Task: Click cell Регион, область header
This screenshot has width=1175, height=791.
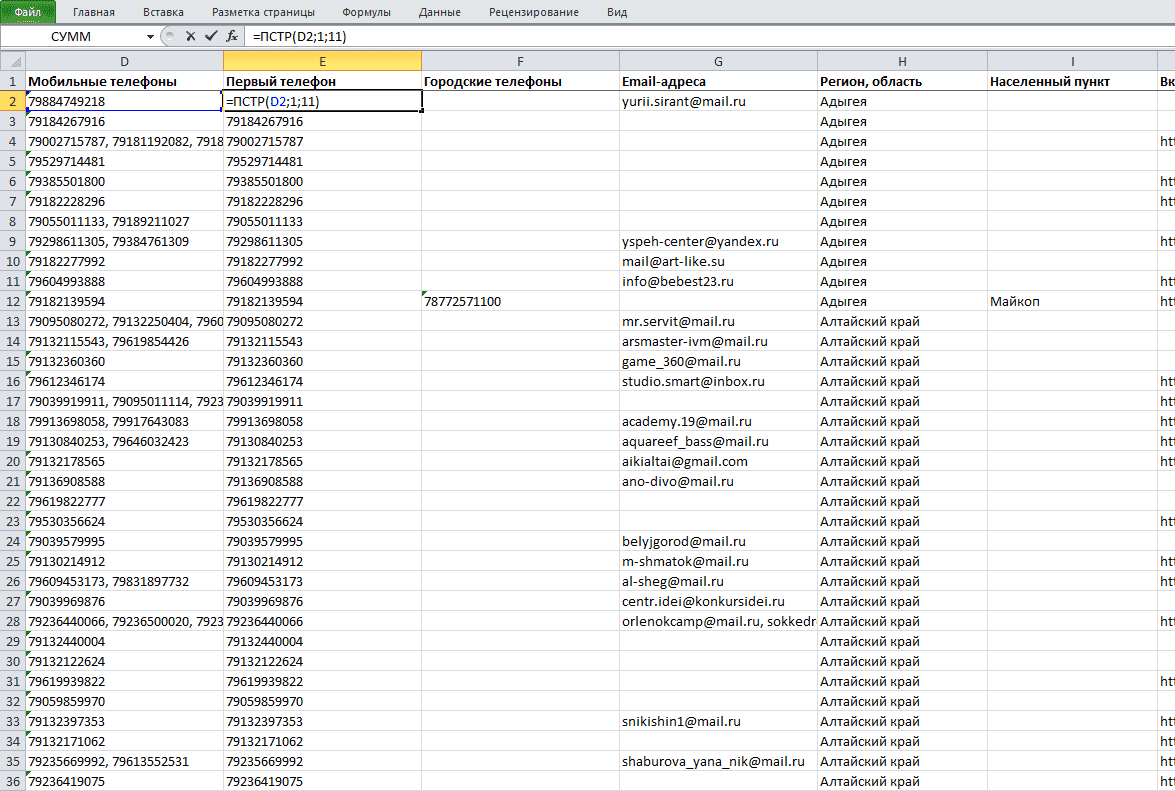Action: [x=902, y=82]
